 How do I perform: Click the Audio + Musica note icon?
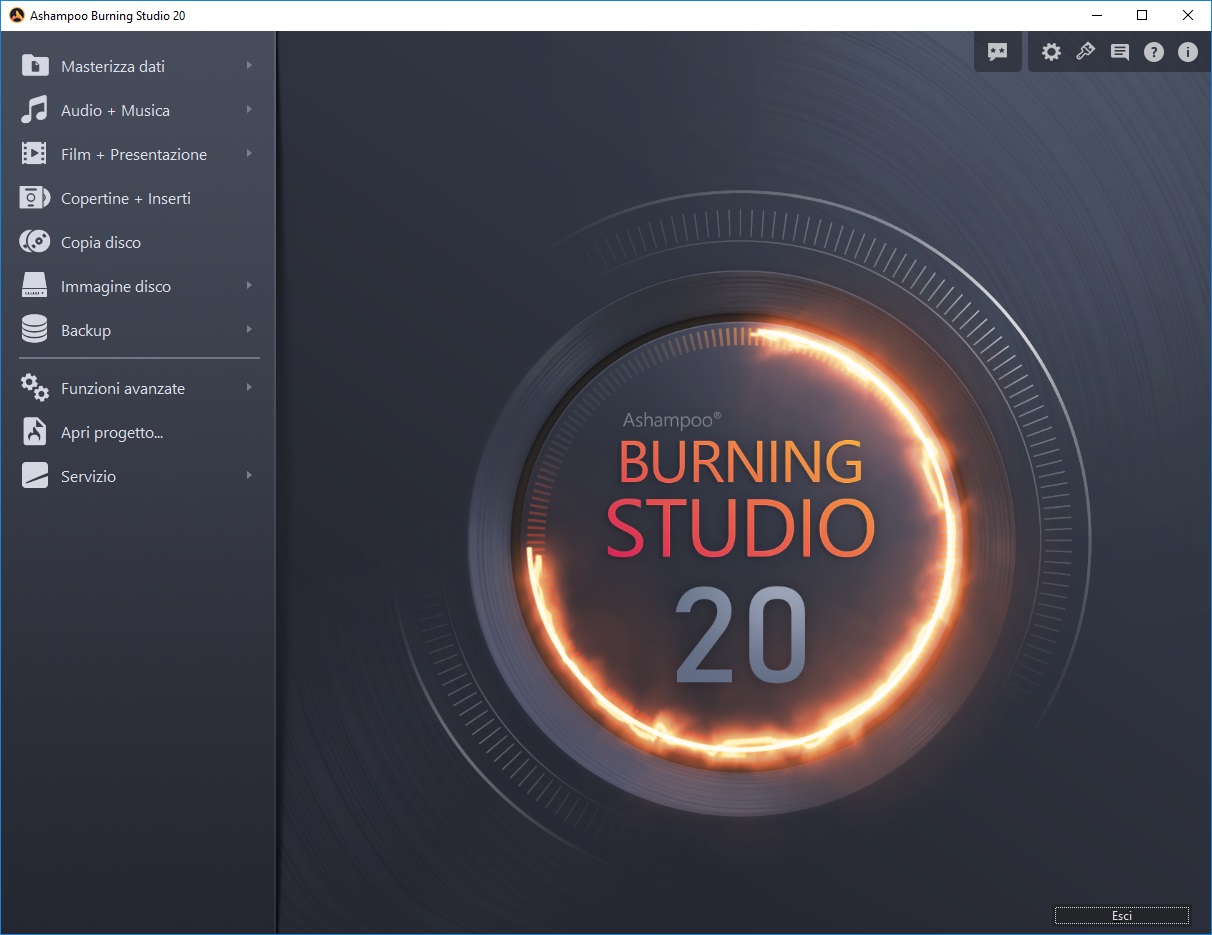tap(34, 110)
